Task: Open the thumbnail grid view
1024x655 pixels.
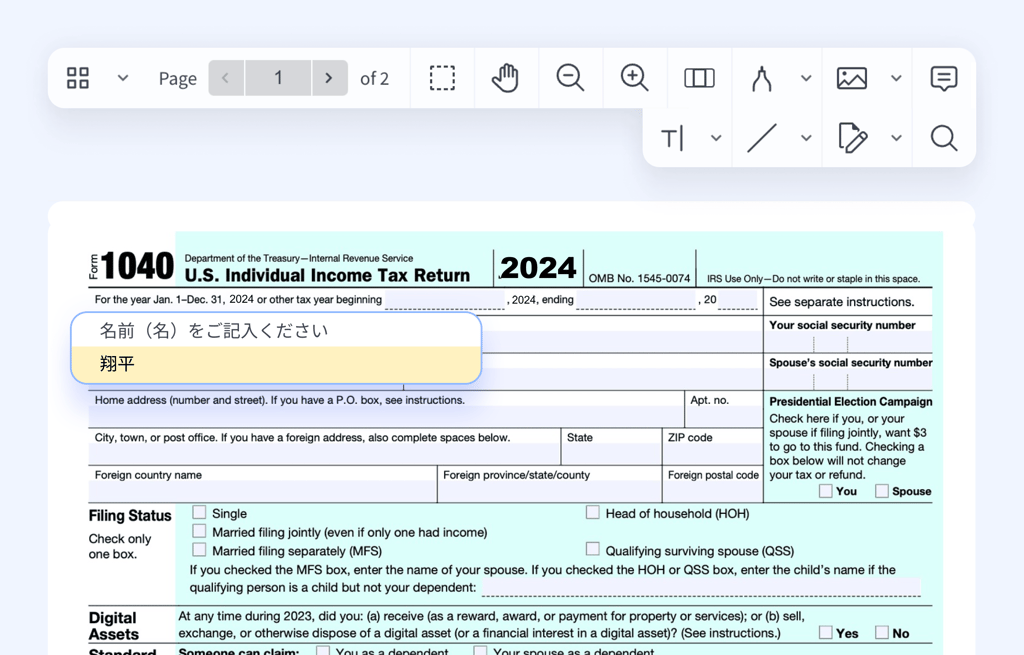Action: point(78,78)
